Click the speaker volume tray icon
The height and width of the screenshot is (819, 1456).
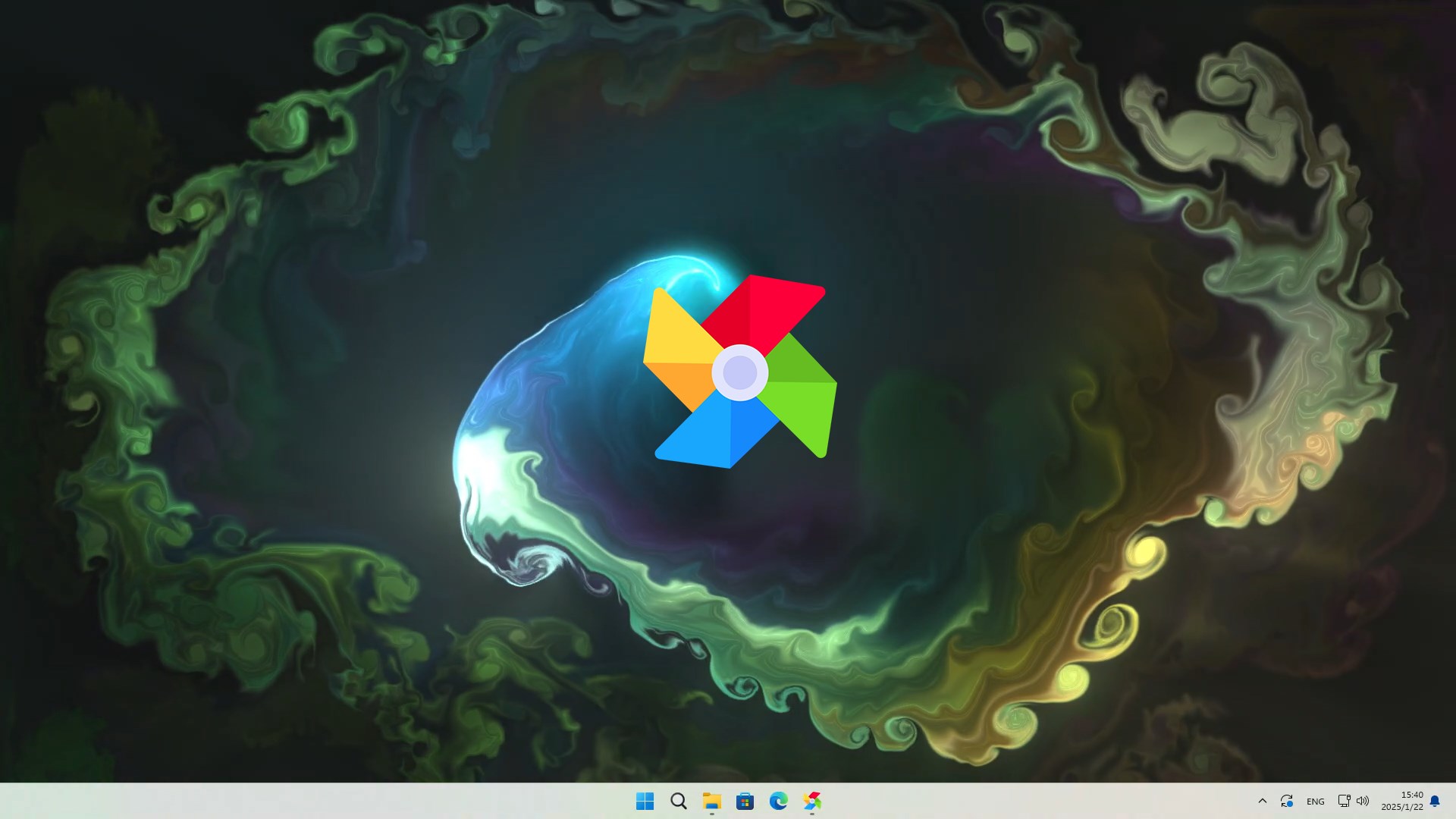point(1363,801)
